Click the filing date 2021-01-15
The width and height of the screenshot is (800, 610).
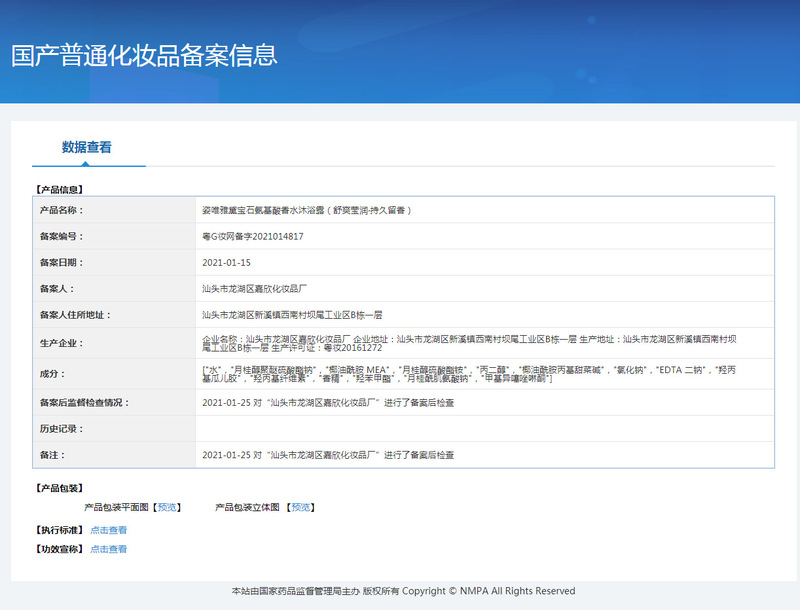(x=226, y=263)
